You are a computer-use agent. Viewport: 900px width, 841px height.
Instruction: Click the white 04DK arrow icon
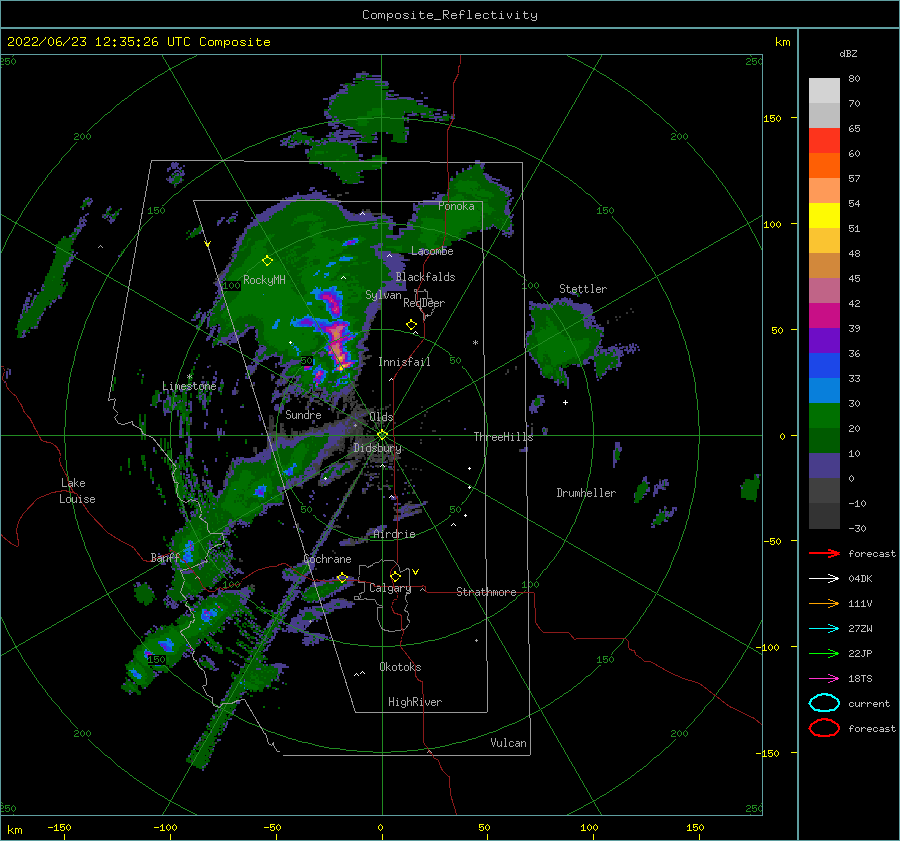tap(824, 579)
